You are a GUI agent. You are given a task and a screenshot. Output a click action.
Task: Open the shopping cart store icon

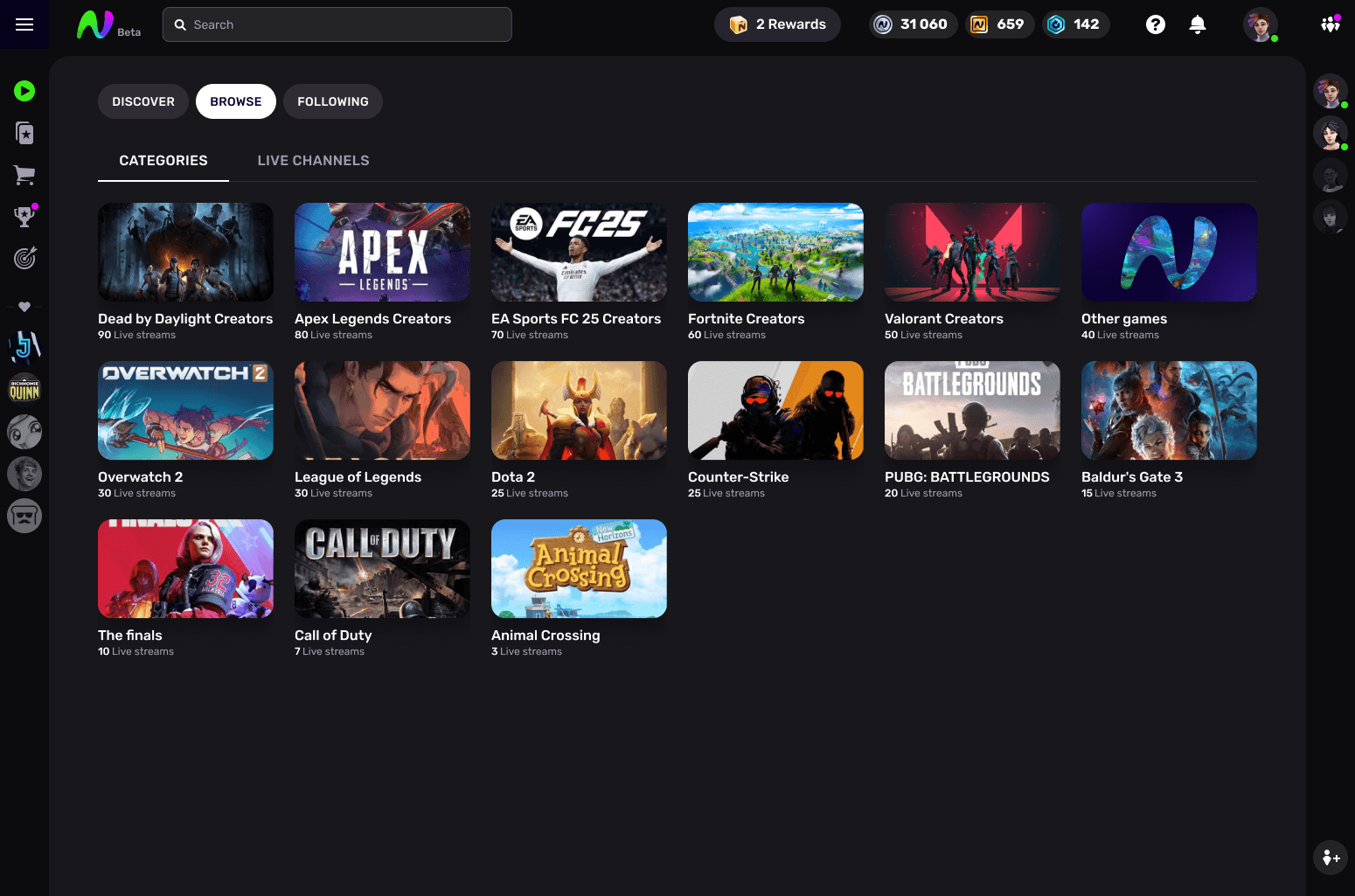coord(24,176)
